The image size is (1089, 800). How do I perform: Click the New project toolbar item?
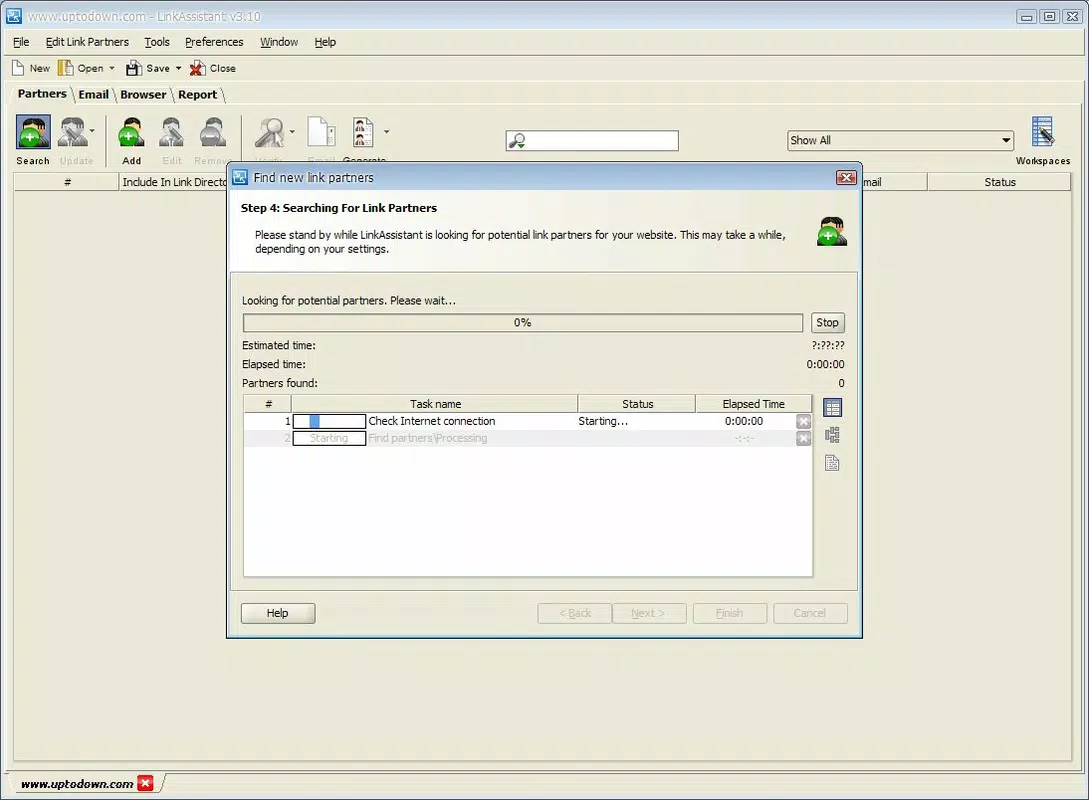(x=31, y=68)
